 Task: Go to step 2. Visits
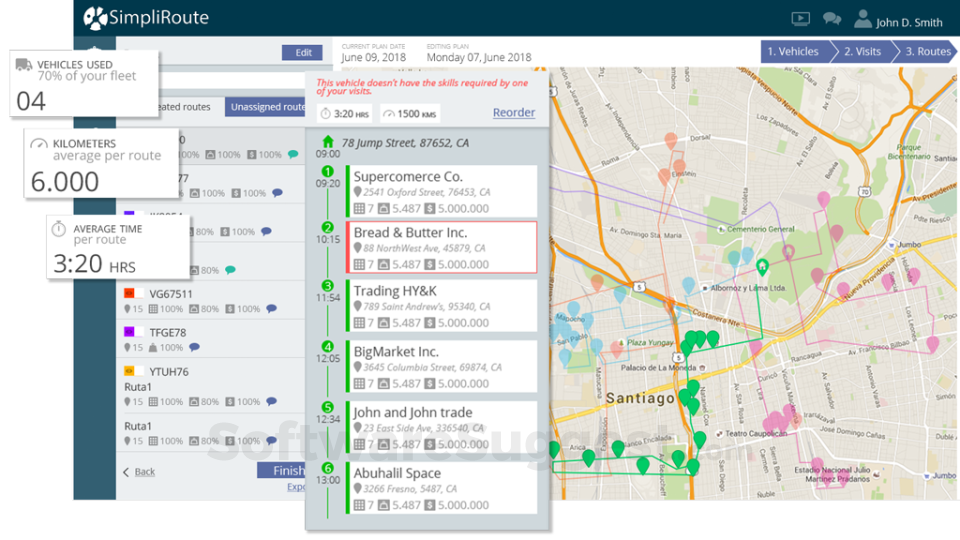(x=860, y=52)
